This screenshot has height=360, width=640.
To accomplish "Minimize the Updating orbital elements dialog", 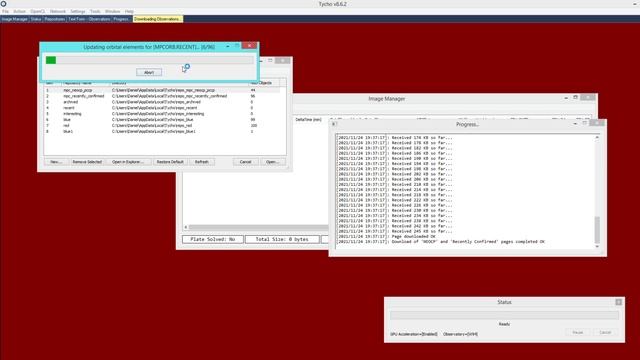I will click(x=227, y=47).
